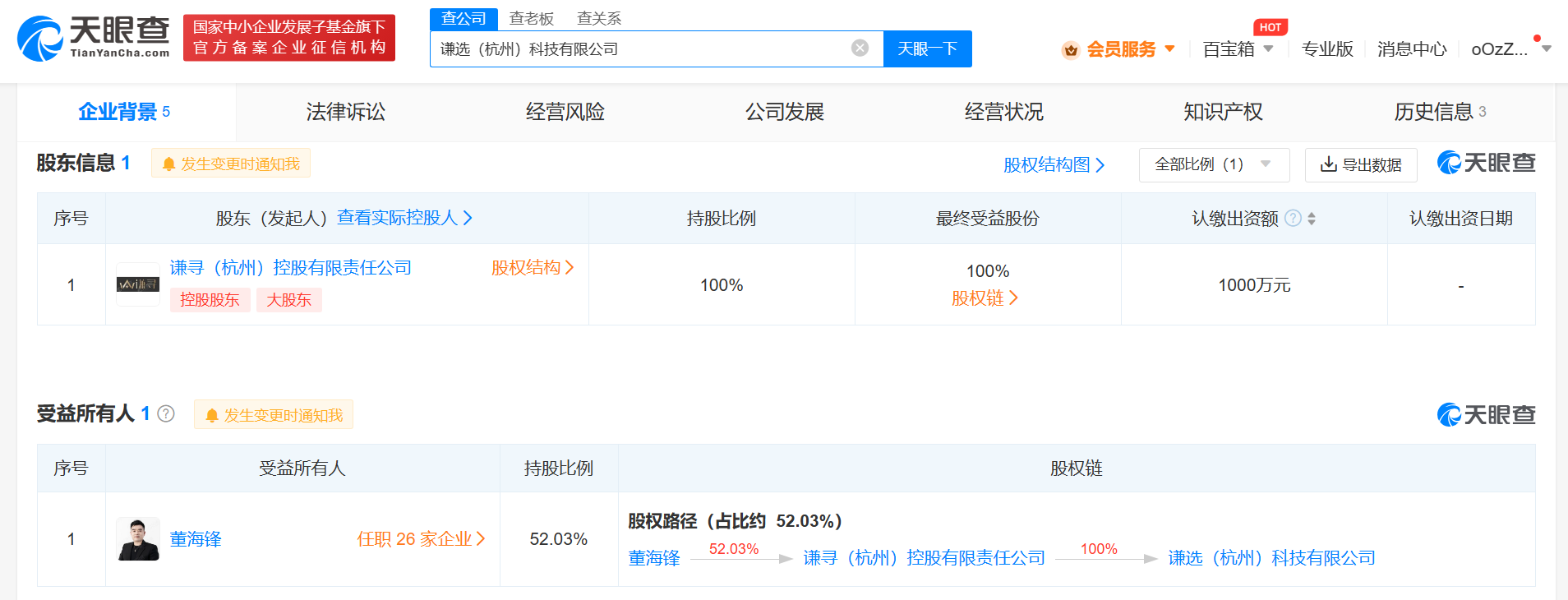The width and height of the screenshot is (1568, 600).
Task: Open 消息中心 message center
Action: tap(1412, 49)
